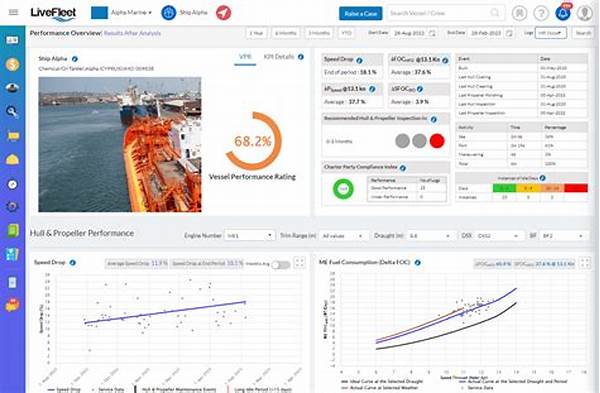The image size is (600, 393).
Task: Click the user profile avatar icon
Action: click(585, 13)
